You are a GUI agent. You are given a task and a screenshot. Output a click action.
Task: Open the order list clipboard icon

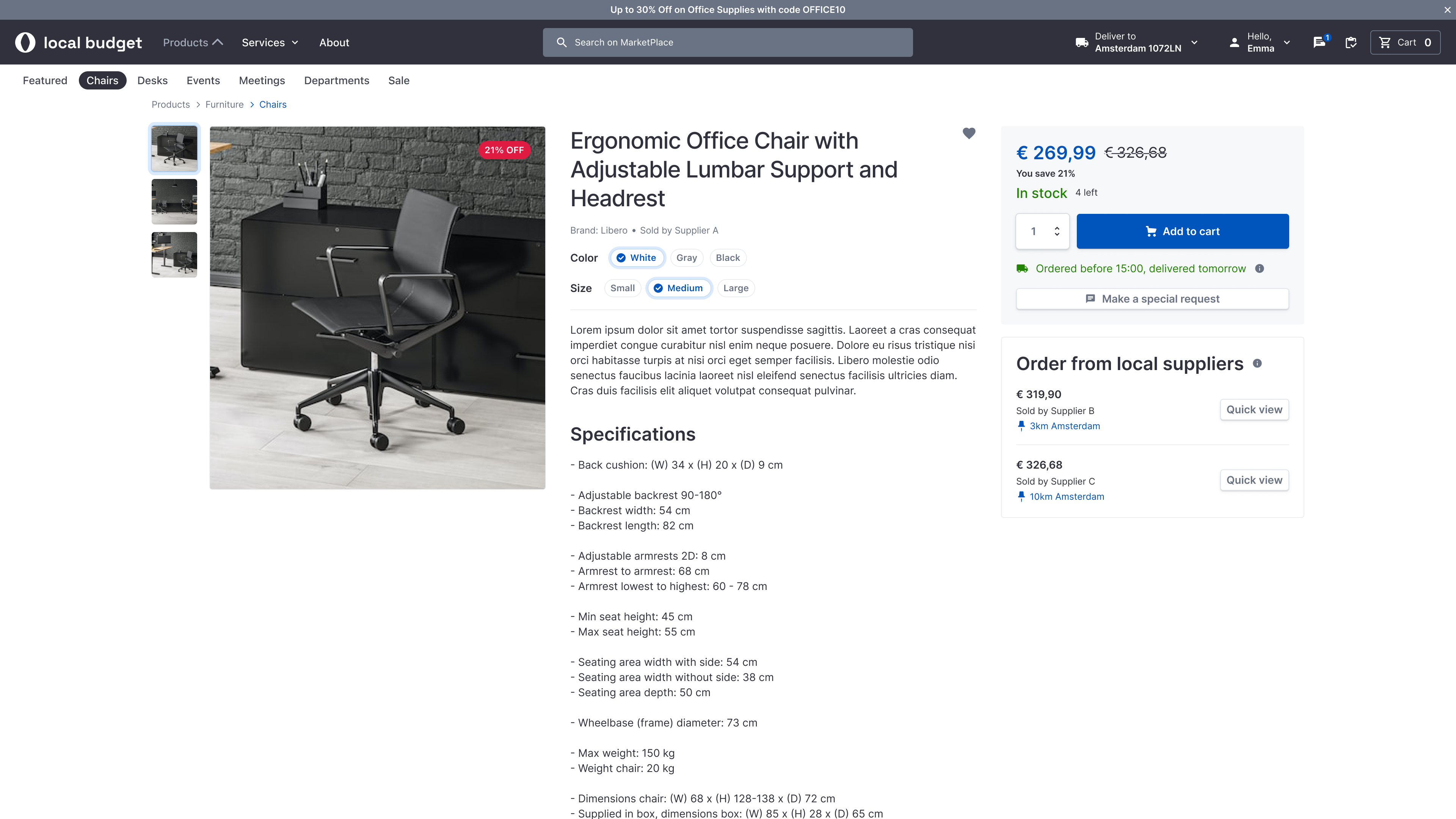[x=1351, y=42]
